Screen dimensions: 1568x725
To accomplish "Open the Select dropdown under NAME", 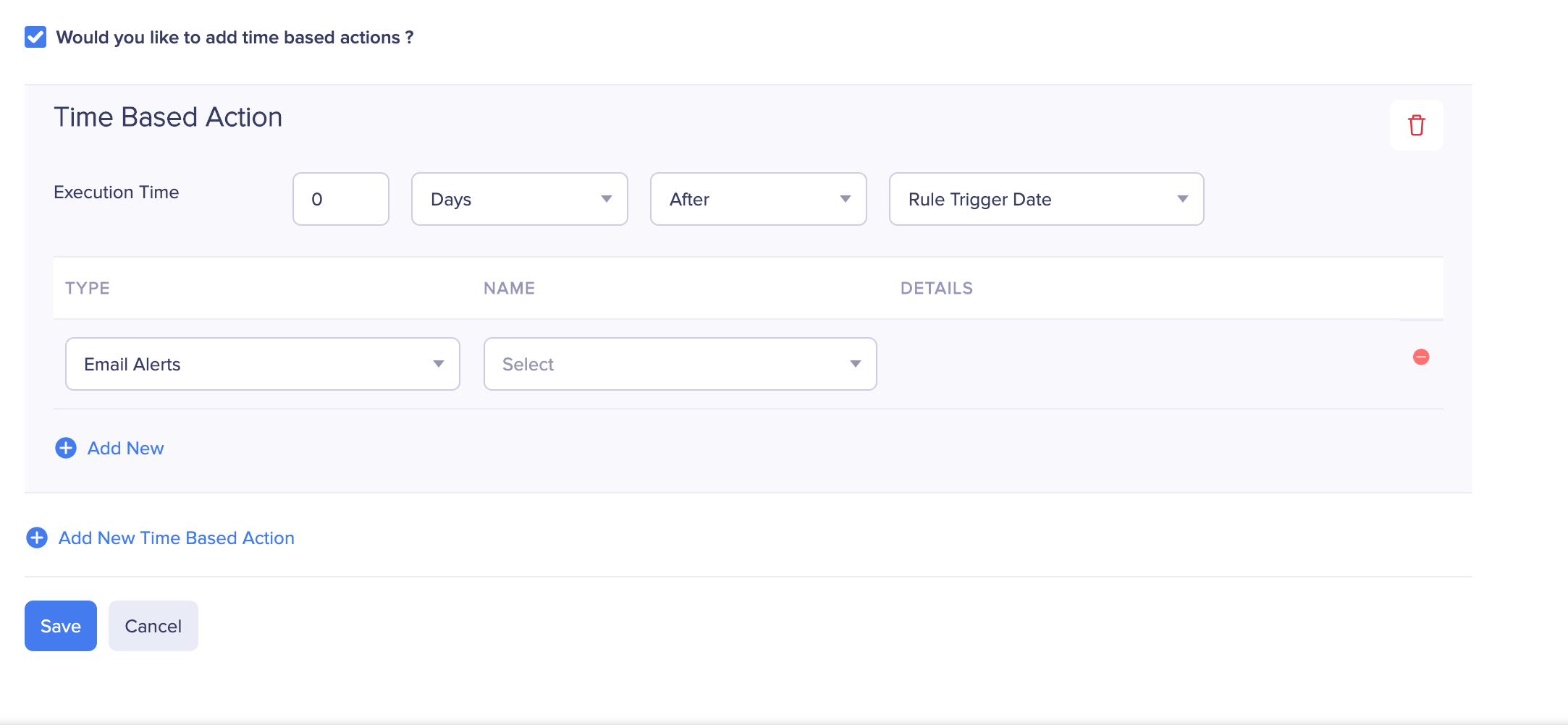I will pos(679,363).
